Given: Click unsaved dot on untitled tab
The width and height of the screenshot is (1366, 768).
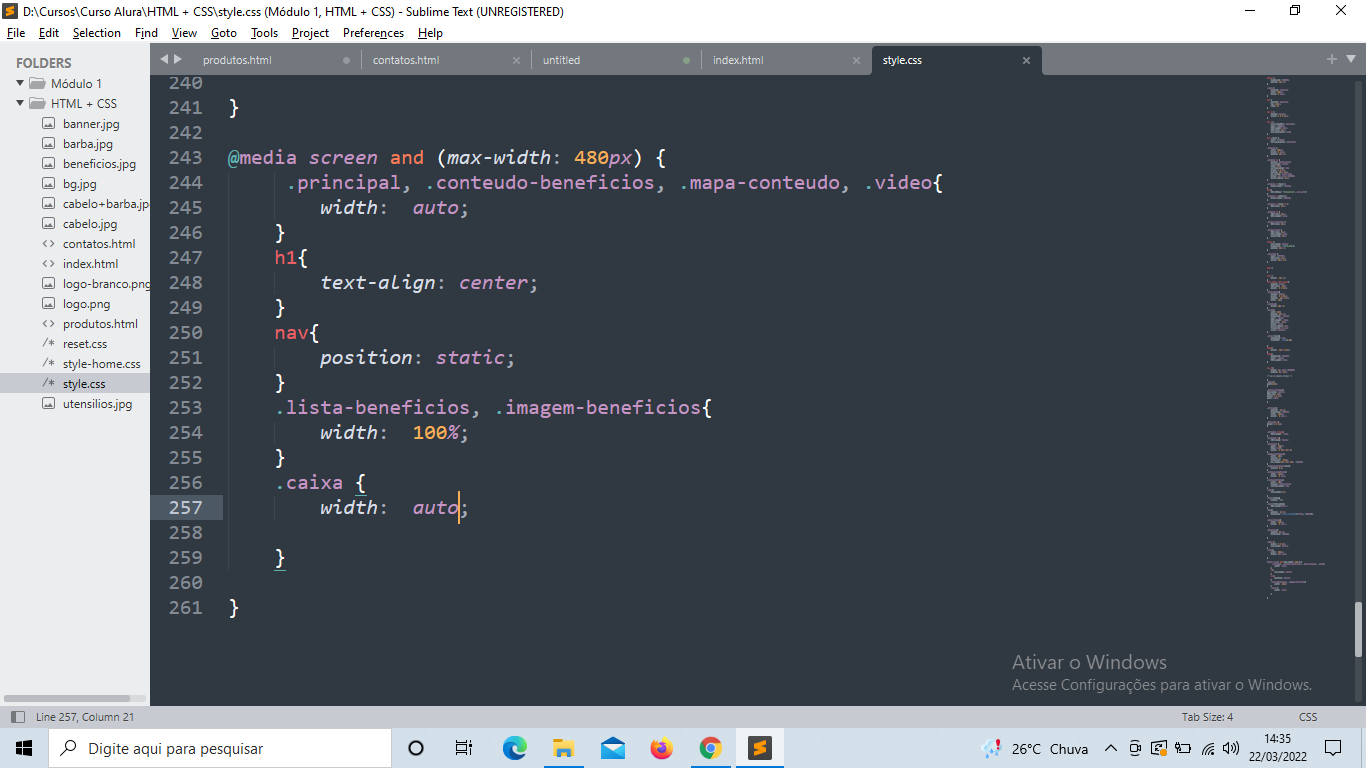Looking at the screenshot, I should click(687, 60).
